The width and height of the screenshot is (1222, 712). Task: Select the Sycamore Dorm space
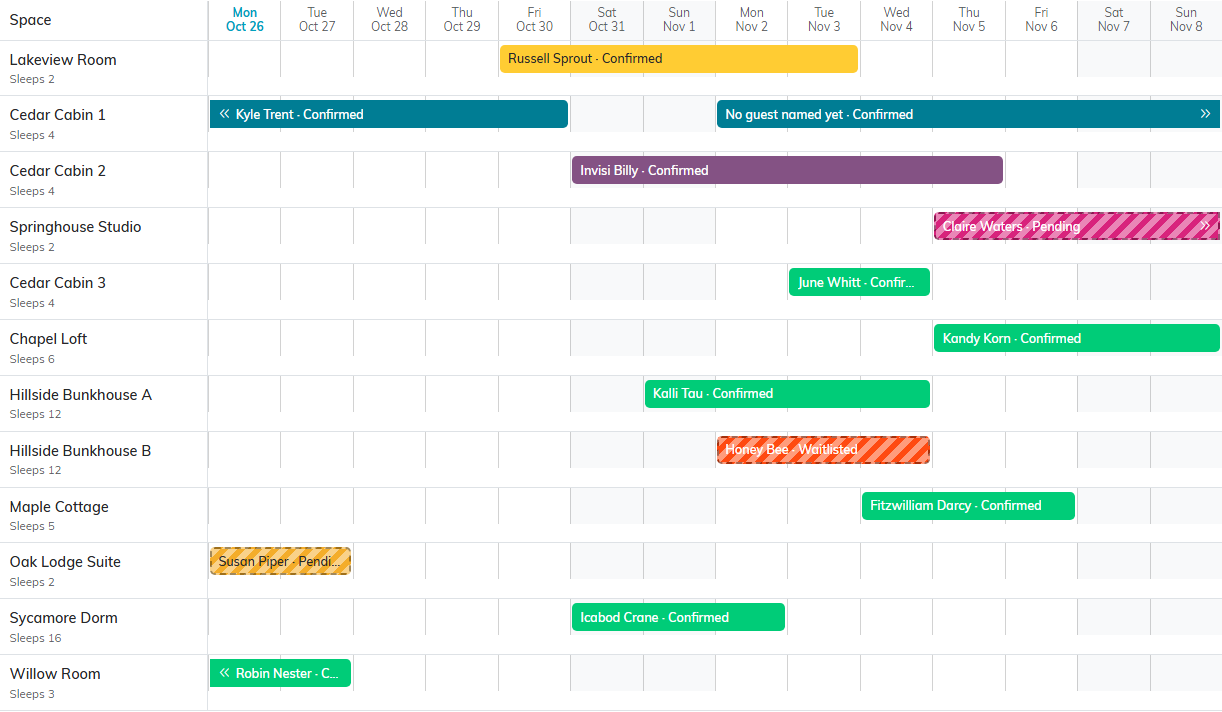(64, 618)
